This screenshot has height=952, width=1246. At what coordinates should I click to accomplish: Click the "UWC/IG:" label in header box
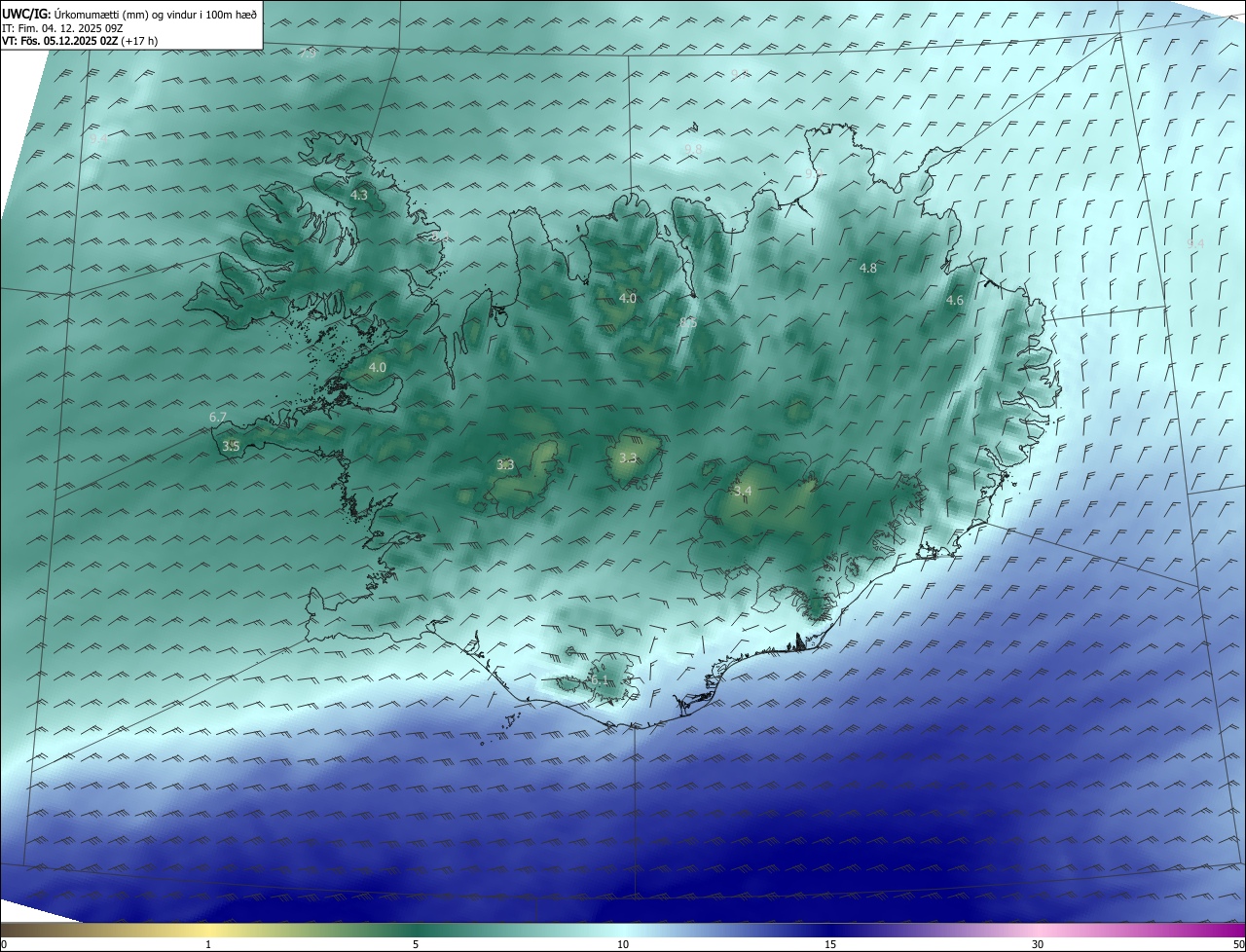click(x=26, y=15)
